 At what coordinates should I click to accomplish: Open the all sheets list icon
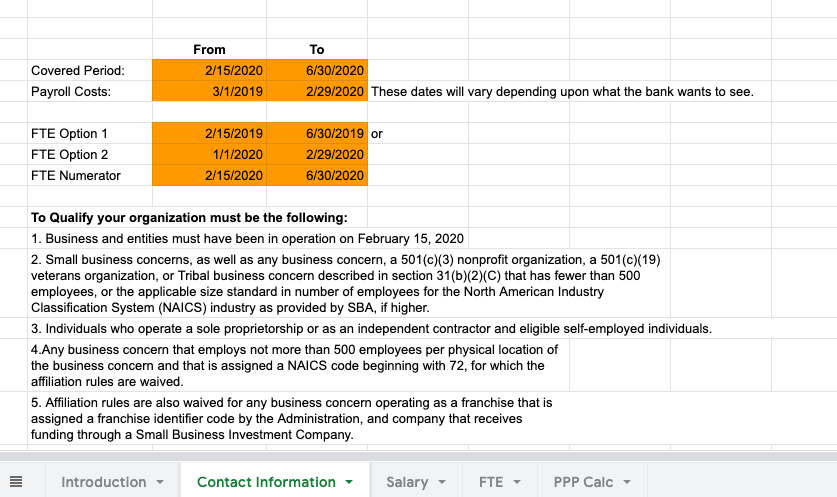pos(16,482)
